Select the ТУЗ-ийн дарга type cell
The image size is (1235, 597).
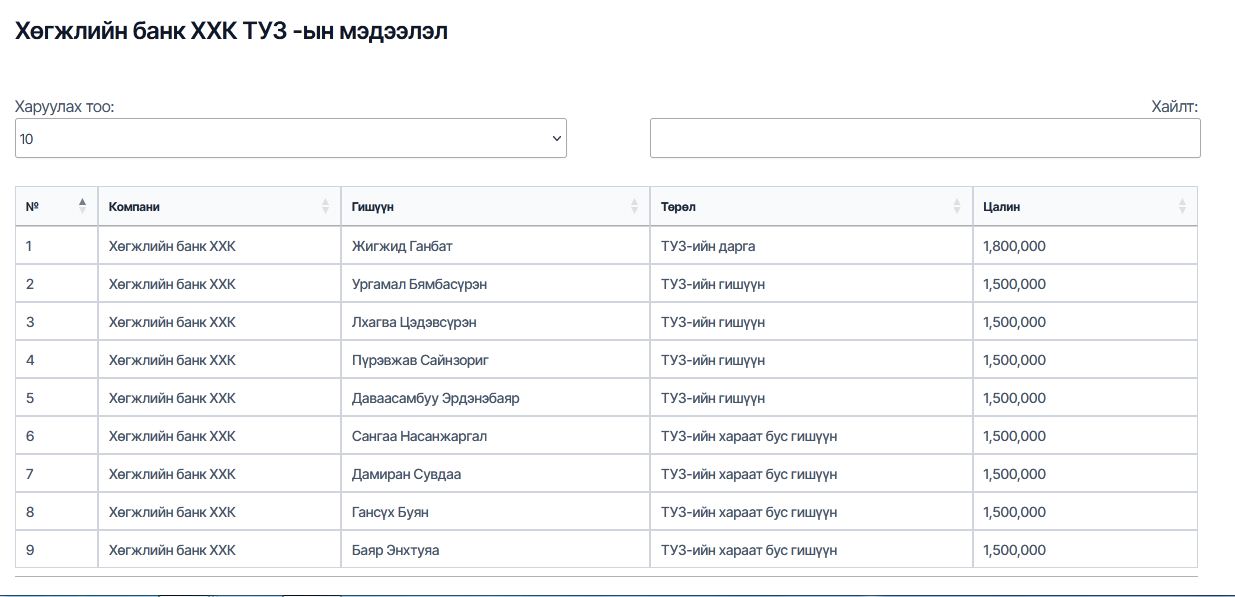point(714,246)
